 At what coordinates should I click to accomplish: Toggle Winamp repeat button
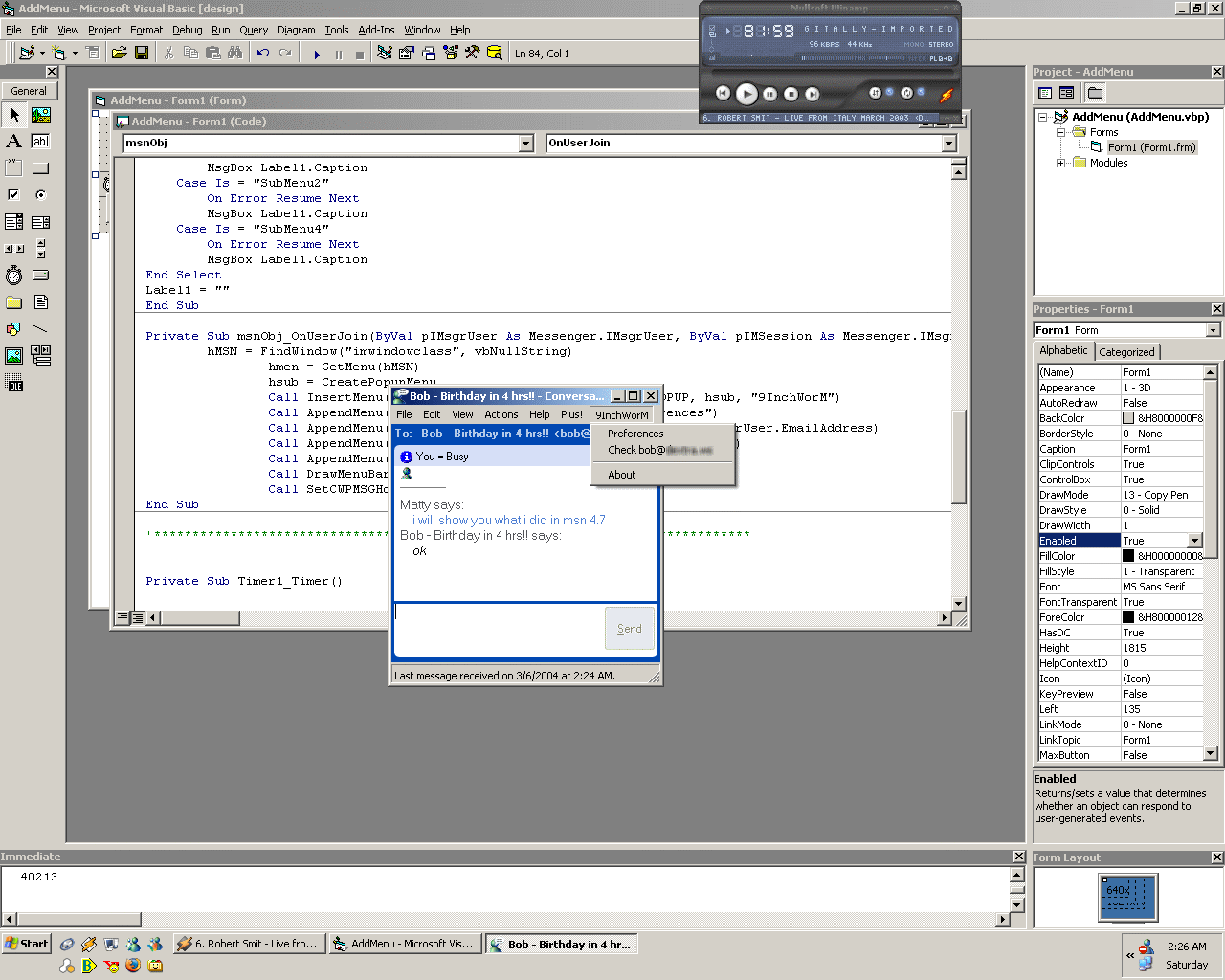tap(906, 93)
